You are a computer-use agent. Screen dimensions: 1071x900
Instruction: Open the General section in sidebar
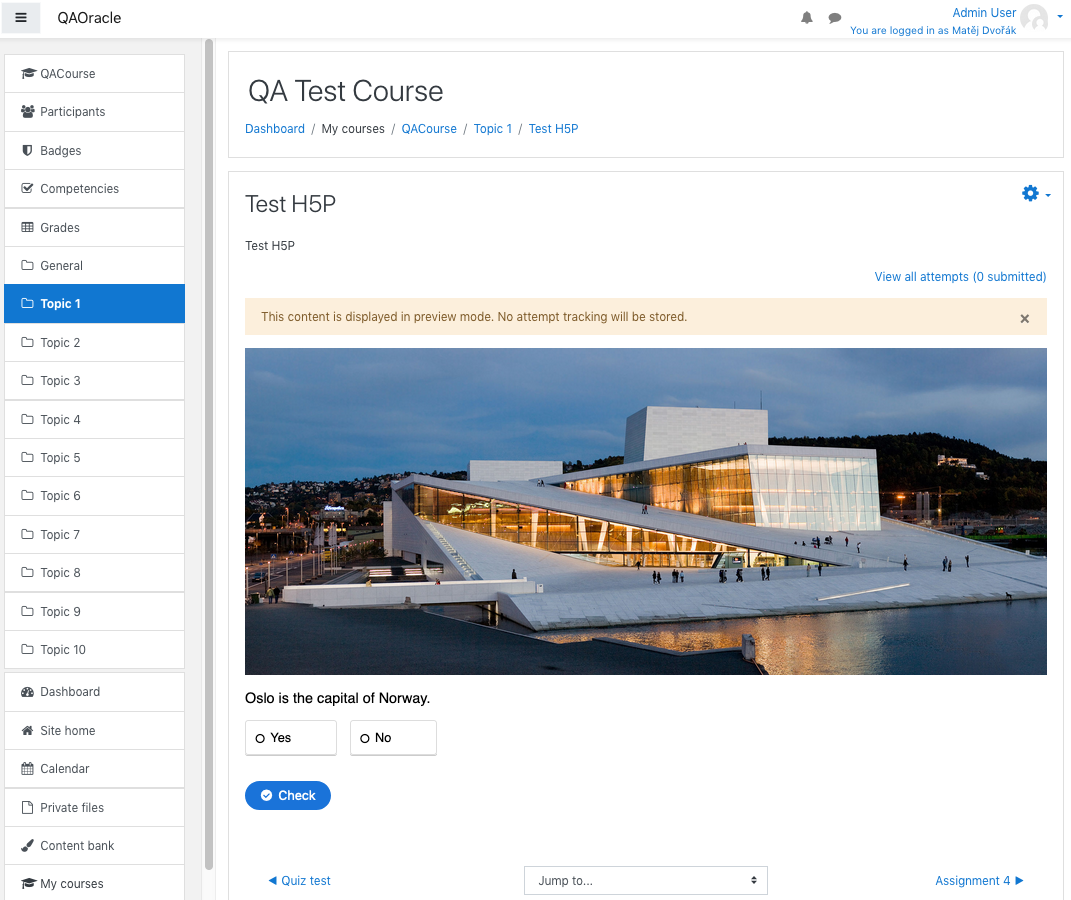(x=94, y=266)
